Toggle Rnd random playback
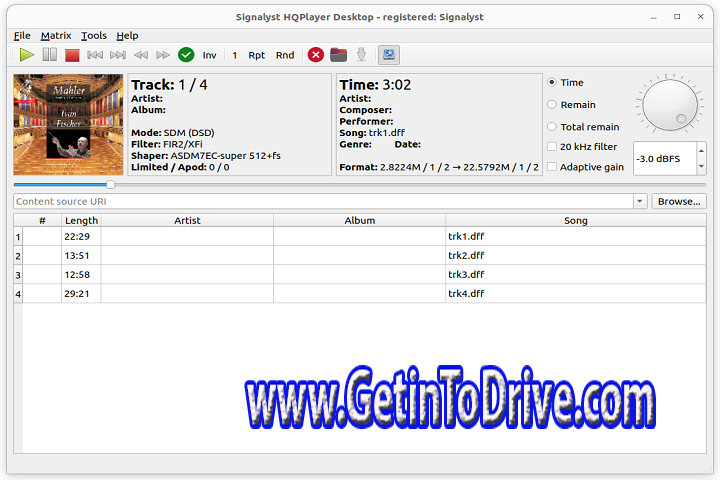The image size is (720, 480). tap(285, 56)
